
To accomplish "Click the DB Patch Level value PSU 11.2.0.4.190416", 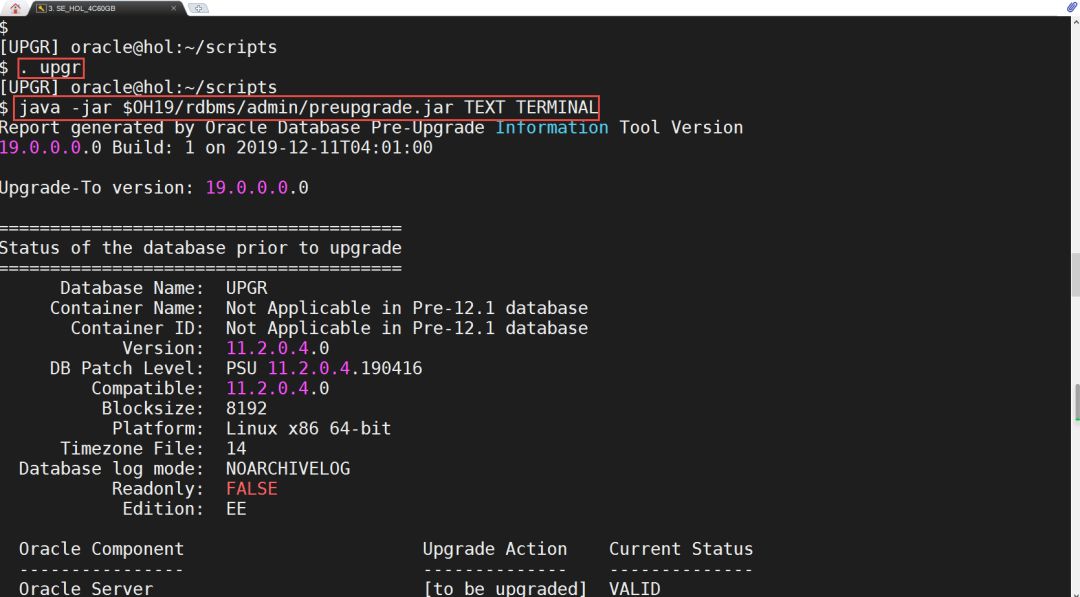I will click(324, 368).
